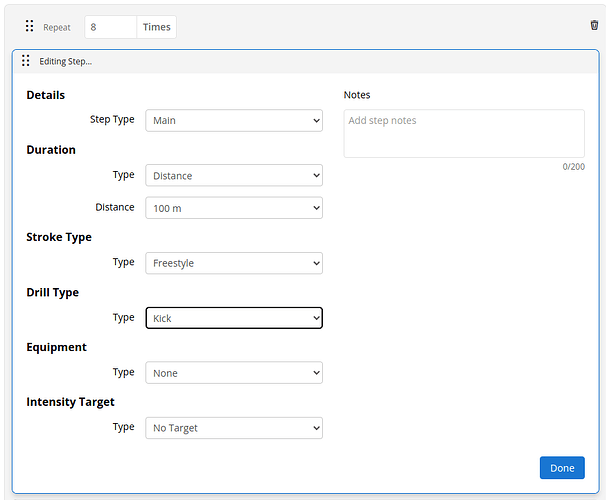
Task: Click the repeat count field showing 8
Action: click(x=111, y=27)
